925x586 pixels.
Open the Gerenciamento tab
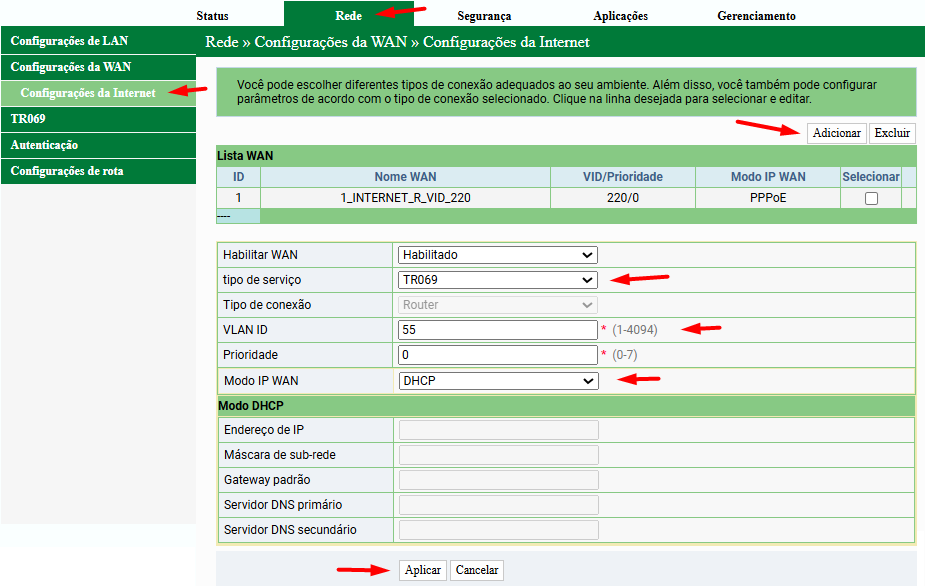[x=756, y=16]
